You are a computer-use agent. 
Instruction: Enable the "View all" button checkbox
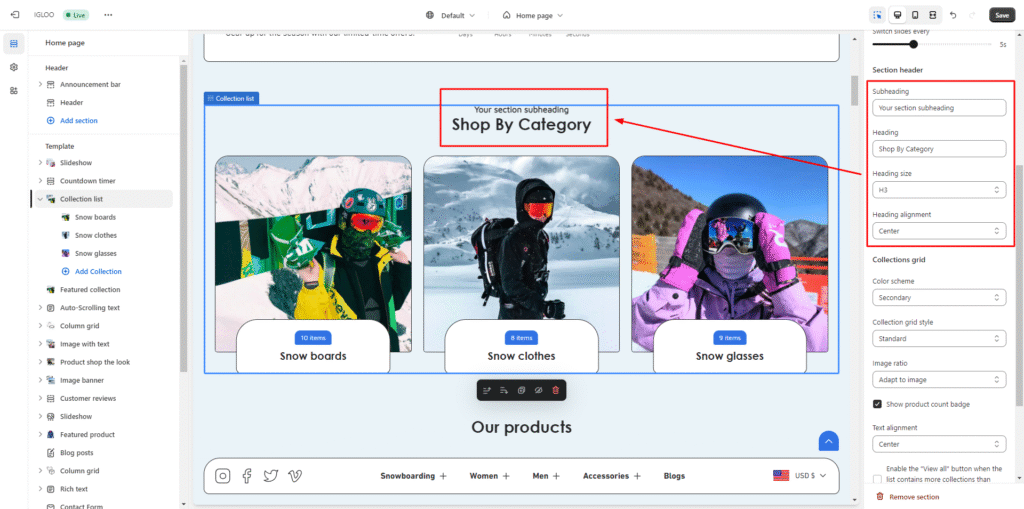point(877,479)
